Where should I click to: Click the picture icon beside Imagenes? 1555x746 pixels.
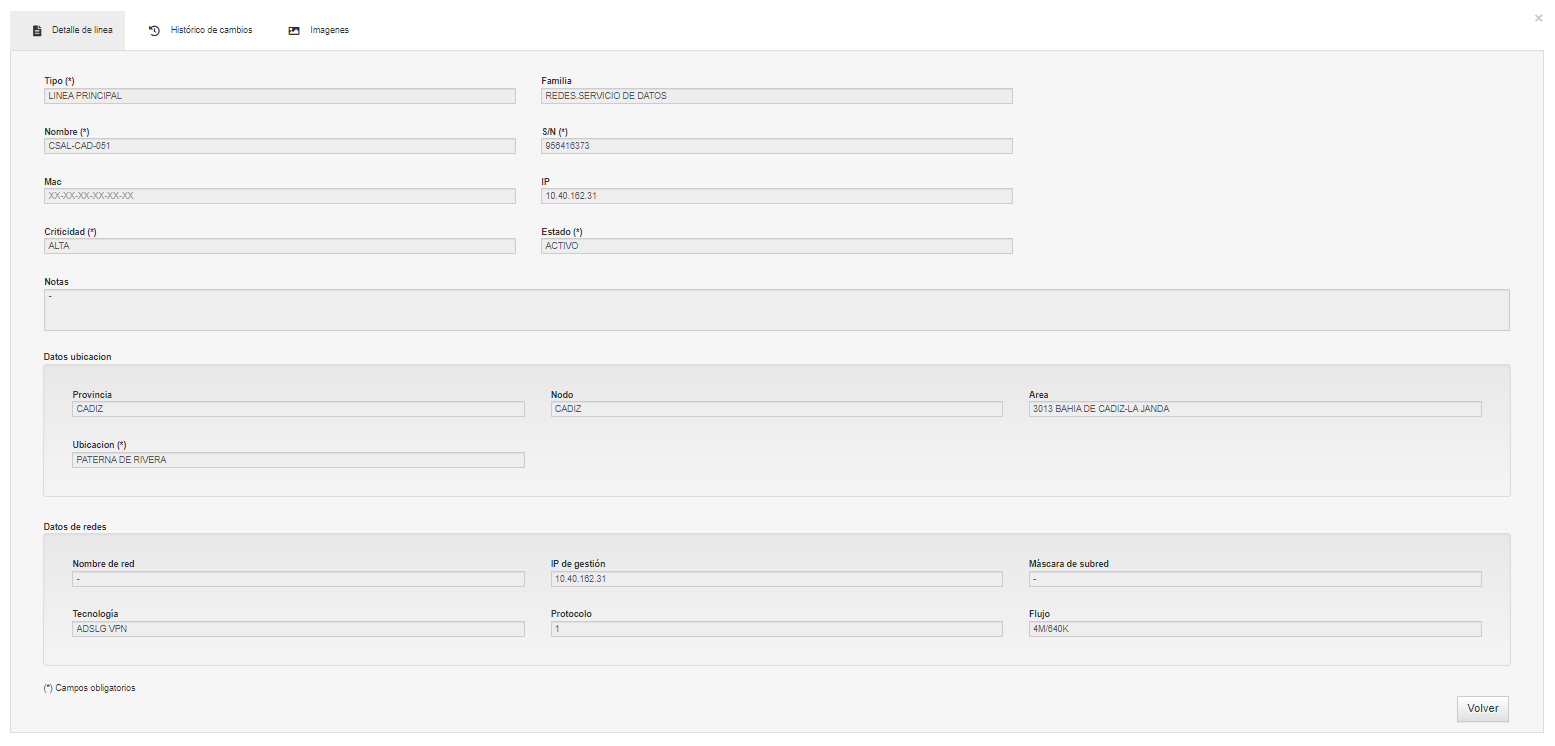(x=294, y=31)
